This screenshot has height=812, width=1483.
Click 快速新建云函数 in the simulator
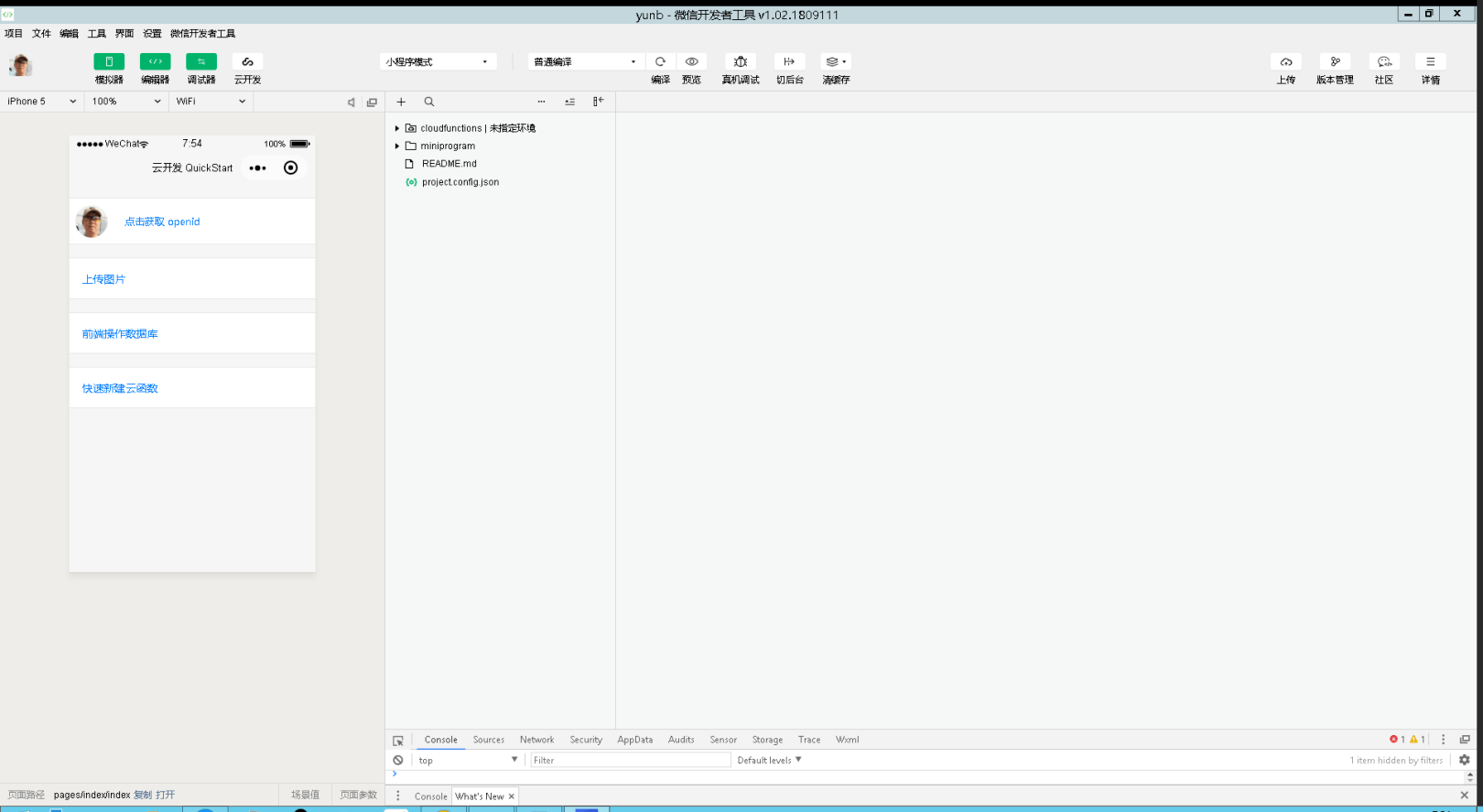coord(120,388)
